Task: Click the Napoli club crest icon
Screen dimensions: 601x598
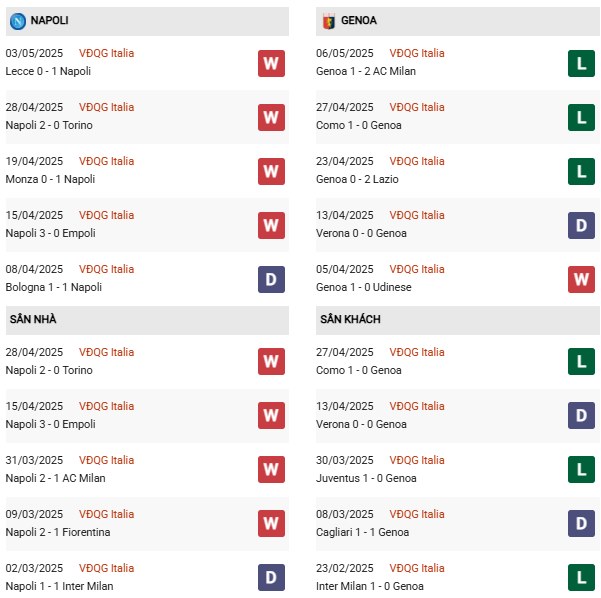Action: tap(18, 21)
